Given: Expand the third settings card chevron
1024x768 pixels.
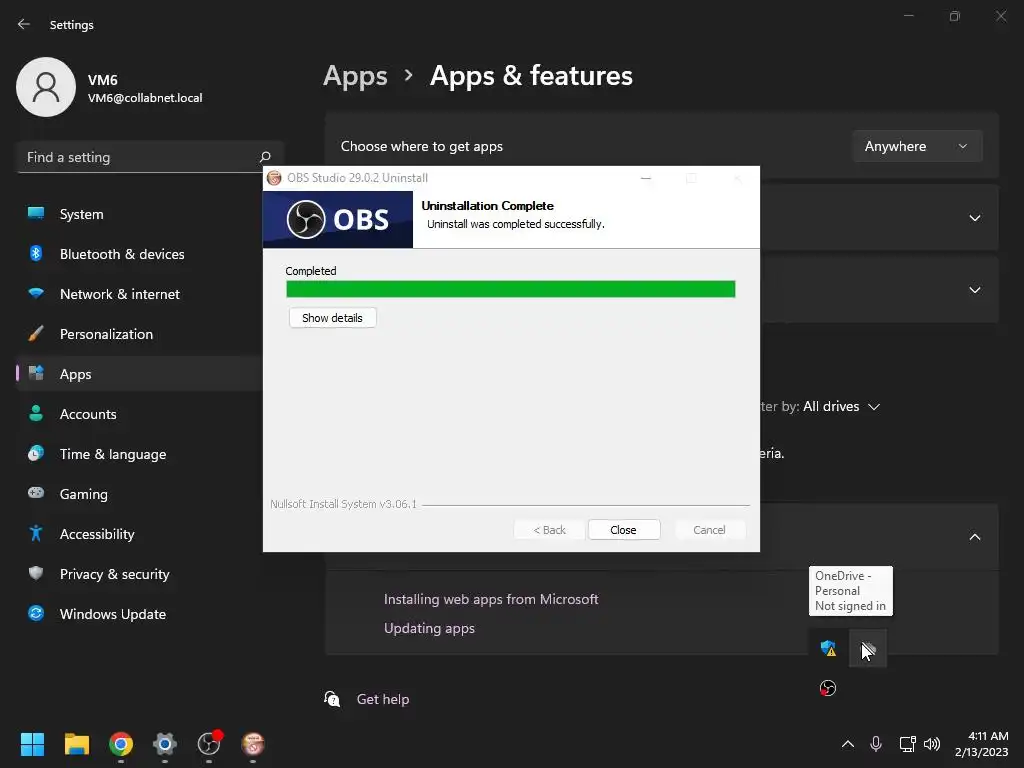Looking at the screenshot, I should tap(974, 289).
